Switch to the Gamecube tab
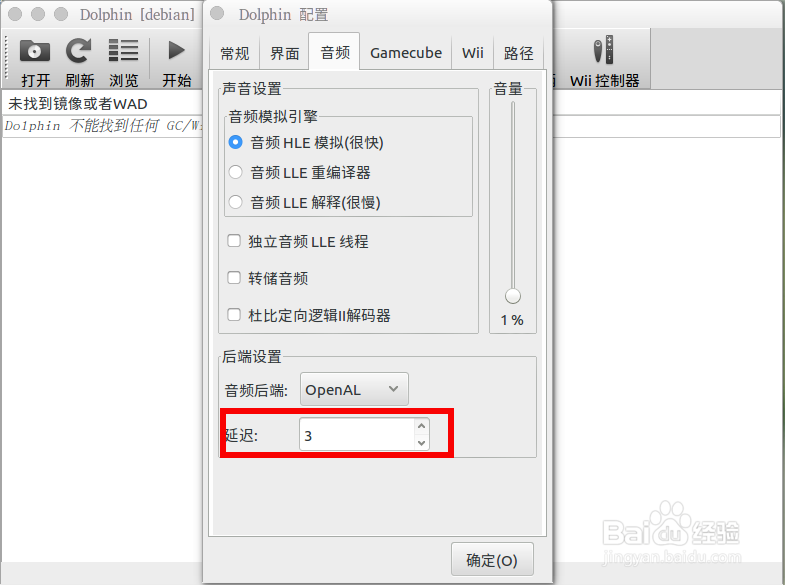The image size is (785, 585). 406,53
